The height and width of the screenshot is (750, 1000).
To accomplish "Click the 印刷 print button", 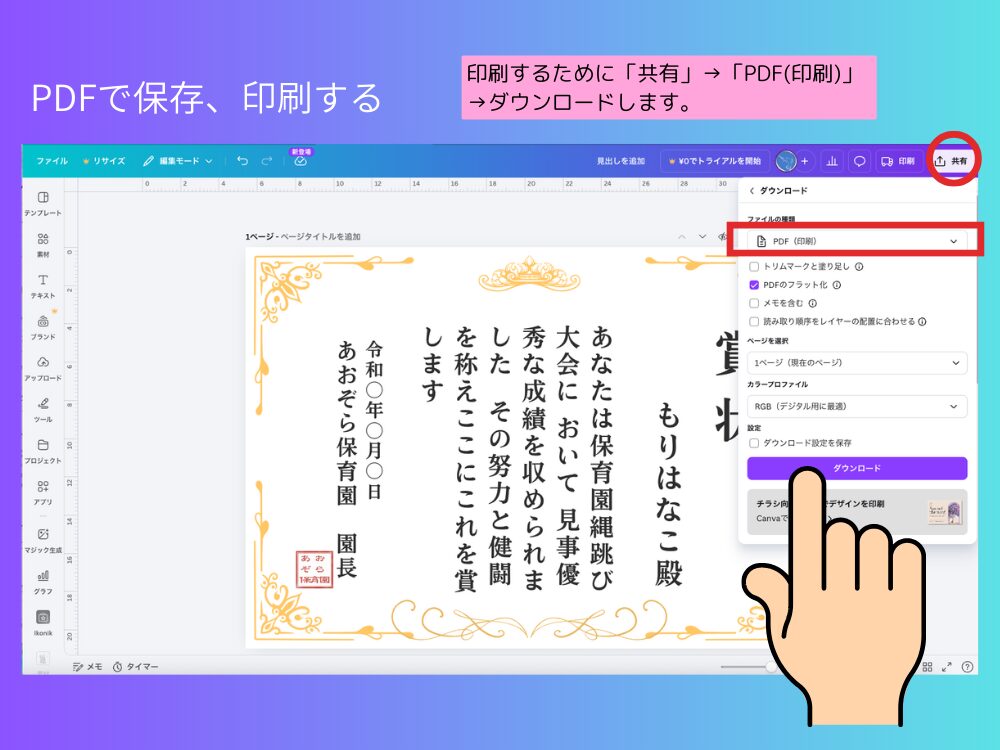I will click(897, 161).
